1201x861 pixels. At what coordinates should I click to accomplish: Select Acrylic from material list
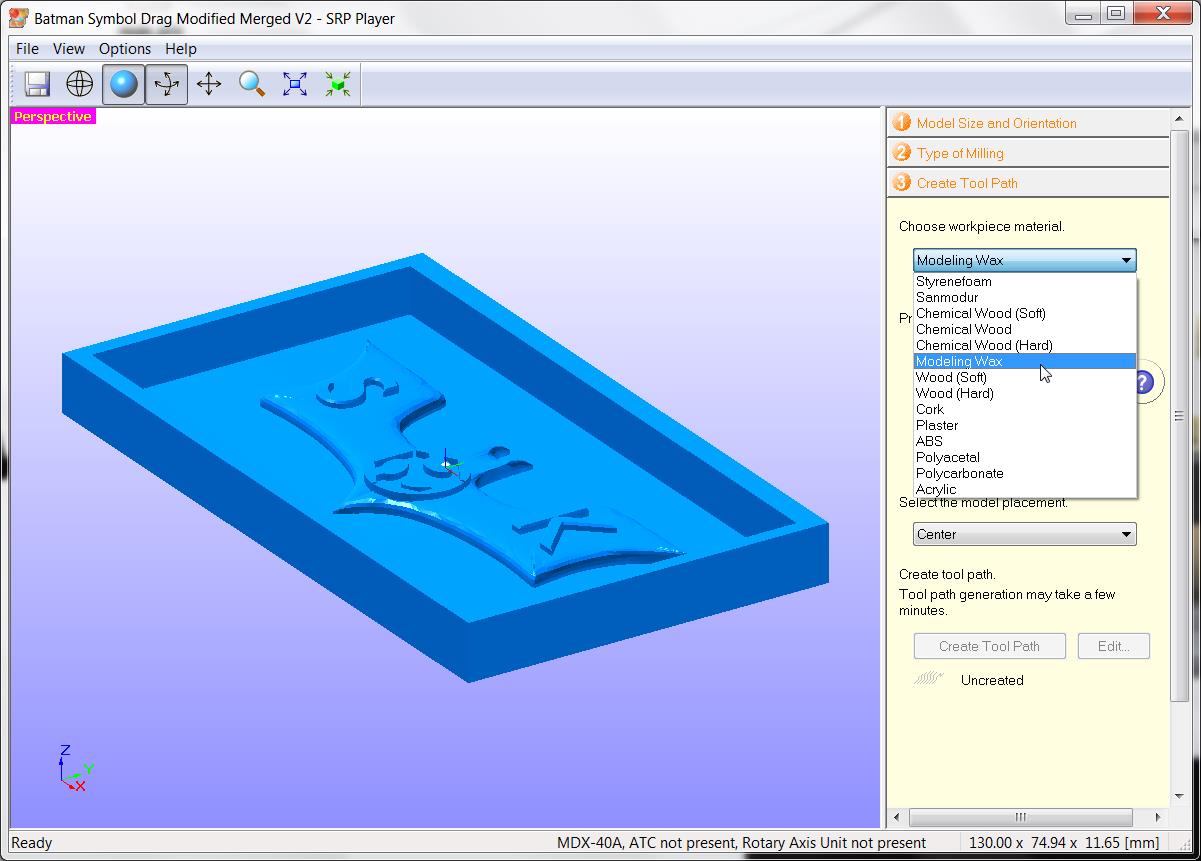pyautogui.click(x=1025, y=489)
